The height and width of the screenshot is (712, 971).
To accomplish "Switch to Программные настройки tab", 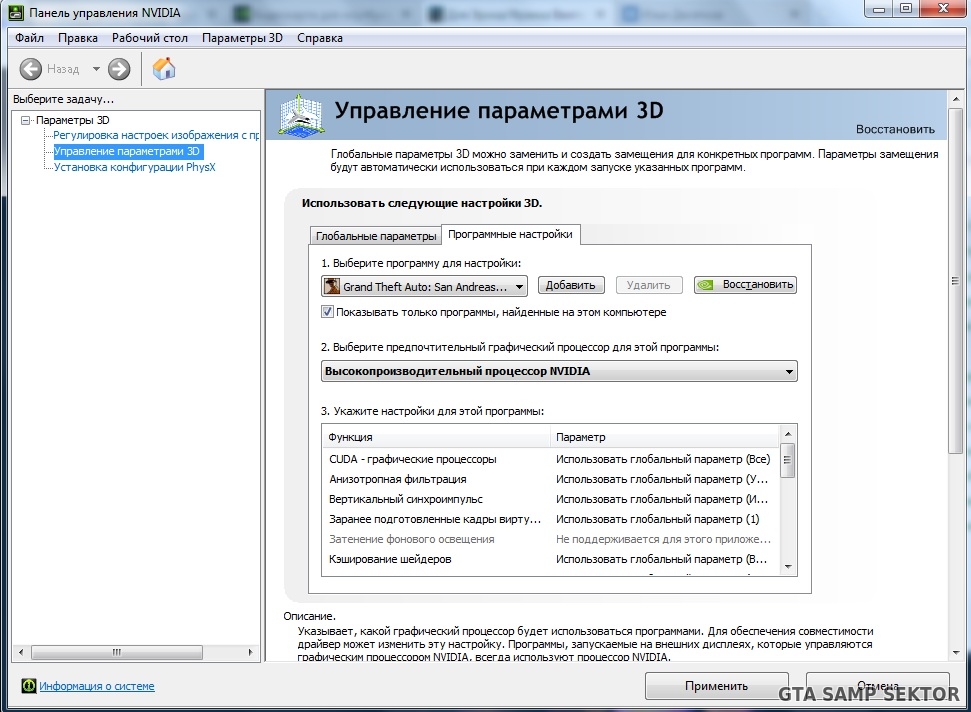I will (x=510, y=234).
